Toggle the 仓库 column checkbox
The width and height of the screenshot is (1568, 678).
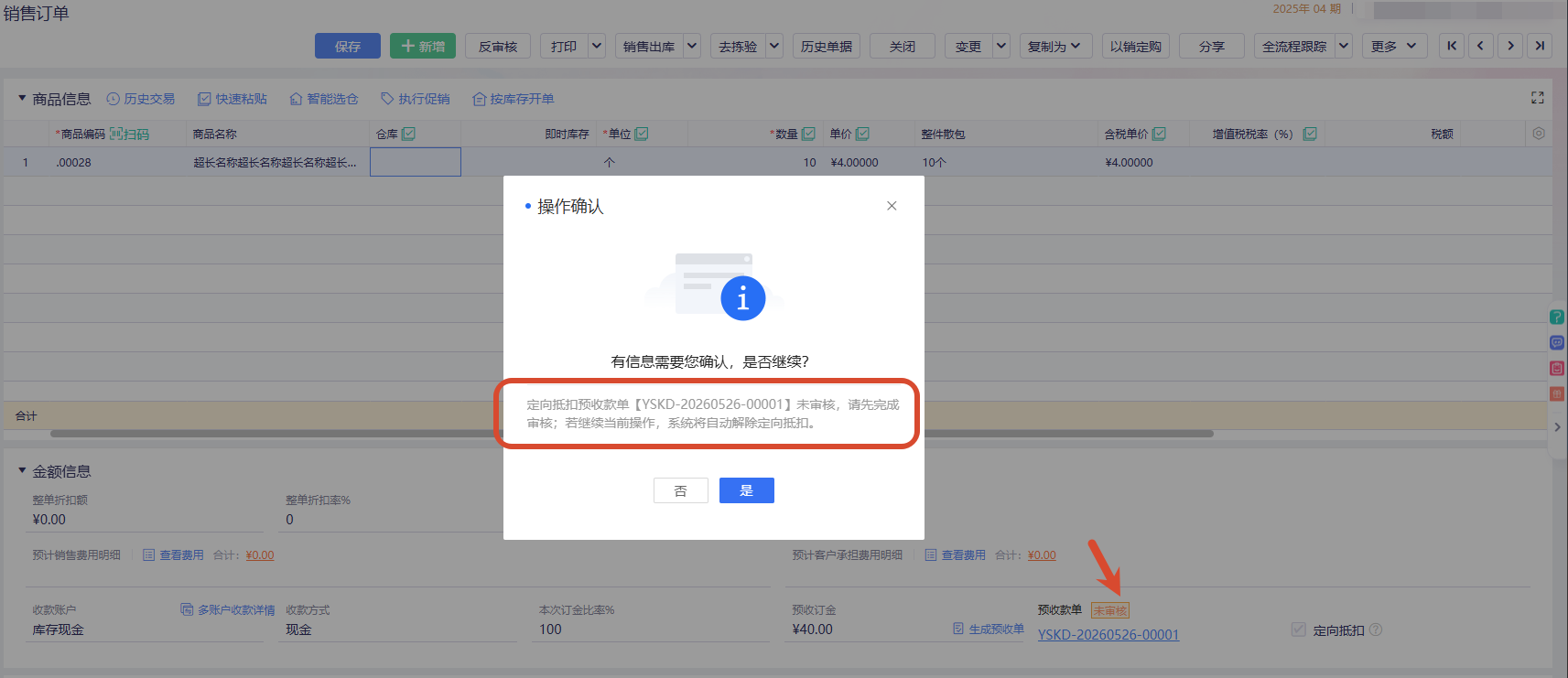tap(408, 134)
